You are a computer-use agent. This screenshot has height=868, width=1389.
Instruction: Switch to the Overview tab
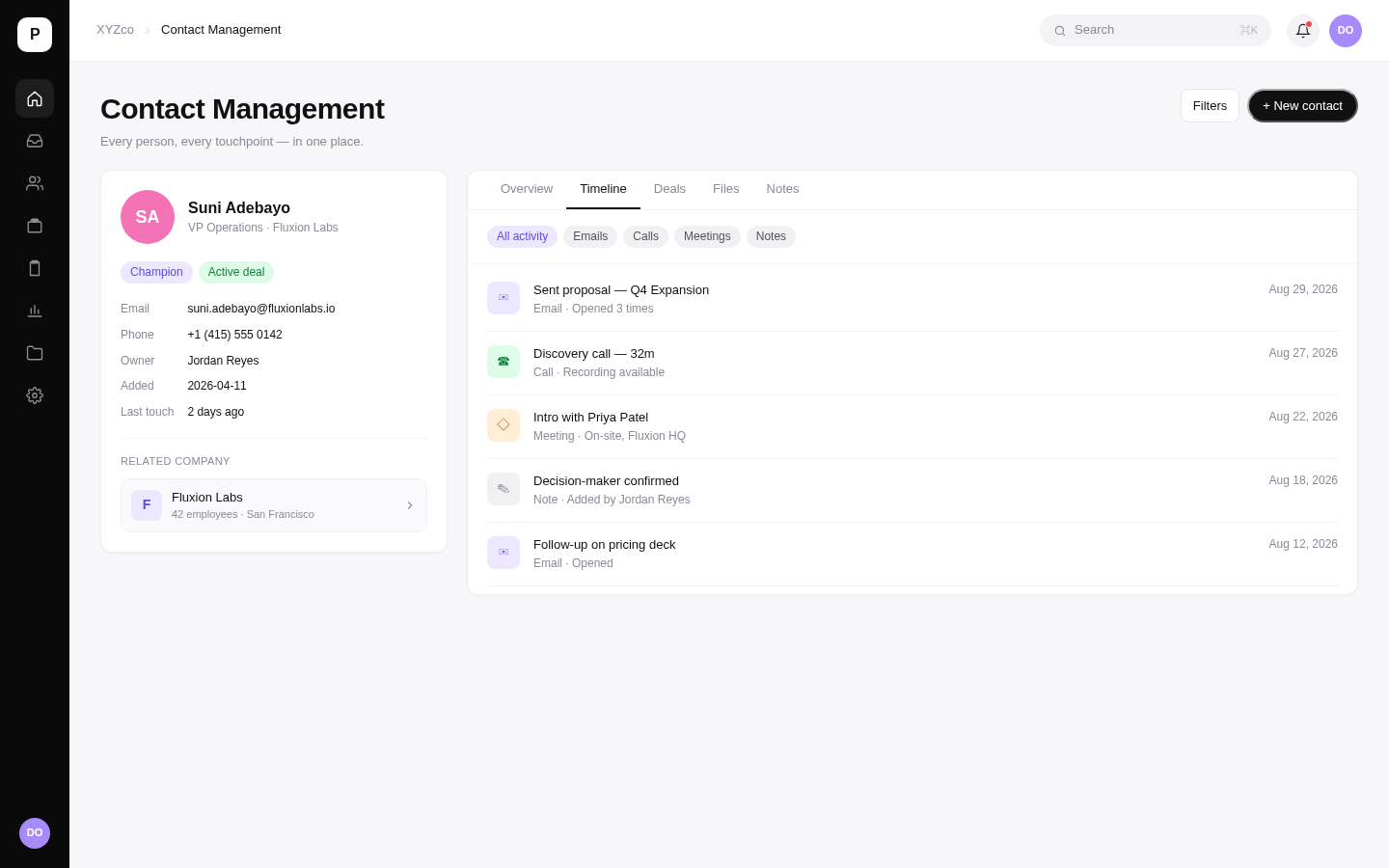pyautogui.click(x=527, y=189)
